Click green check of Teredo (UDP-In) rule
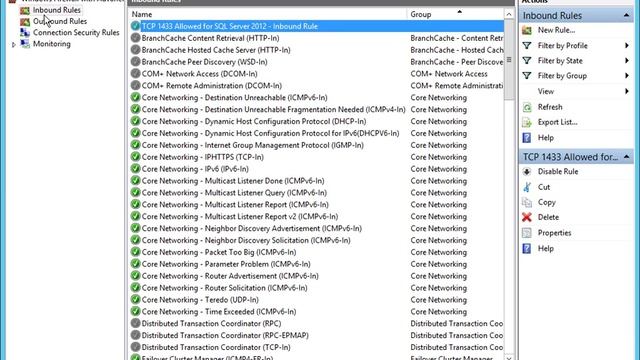Viewport: 640px width, 360px height. click(x=136, y=299)
